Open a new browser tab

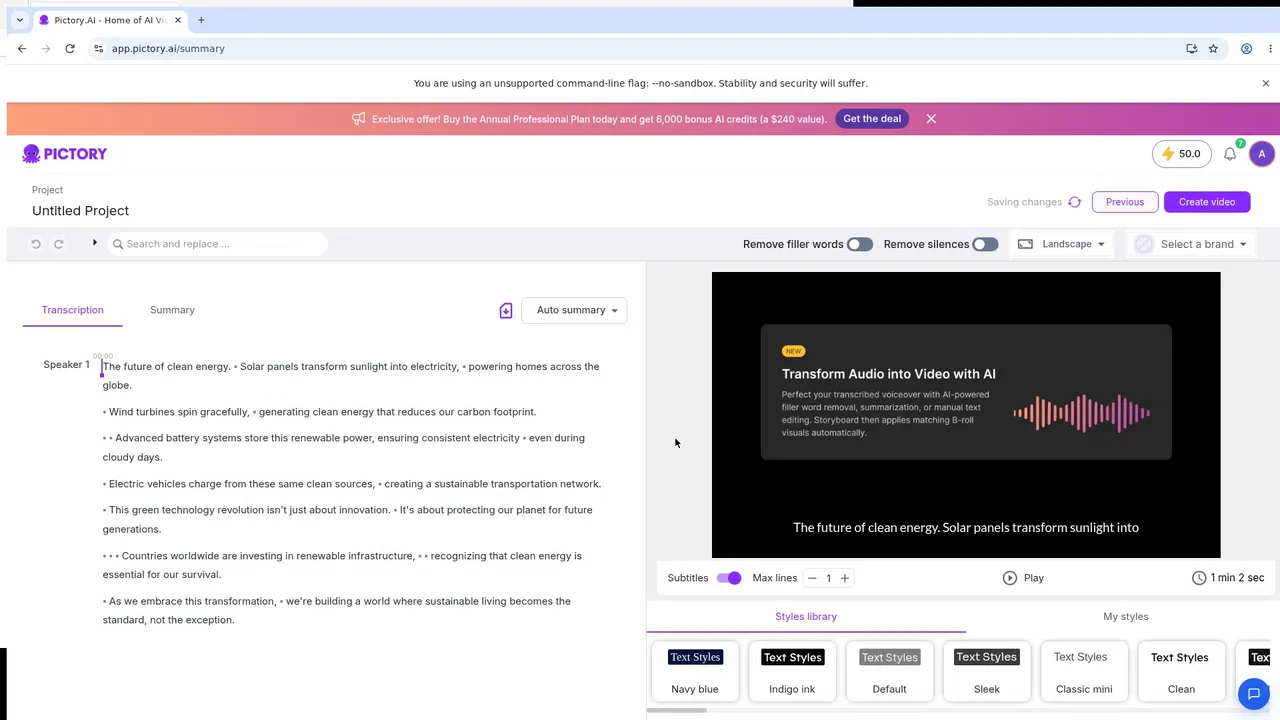[x=201, y=20]
